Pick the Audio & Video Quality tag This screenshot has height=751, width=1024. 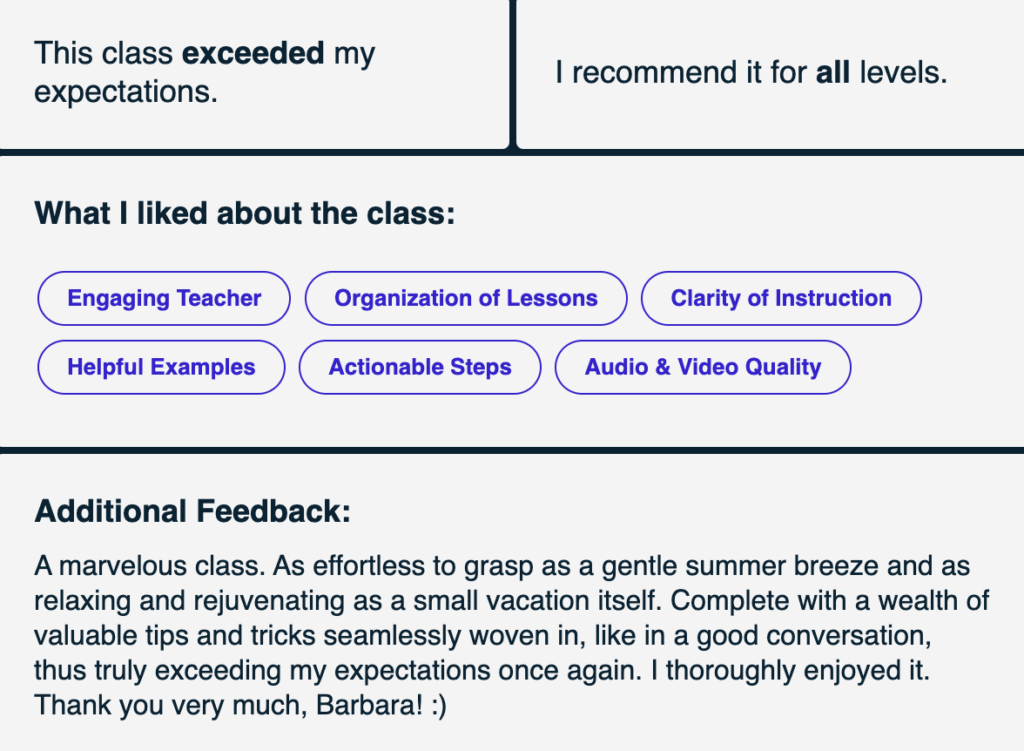click(x=703, y=367)
